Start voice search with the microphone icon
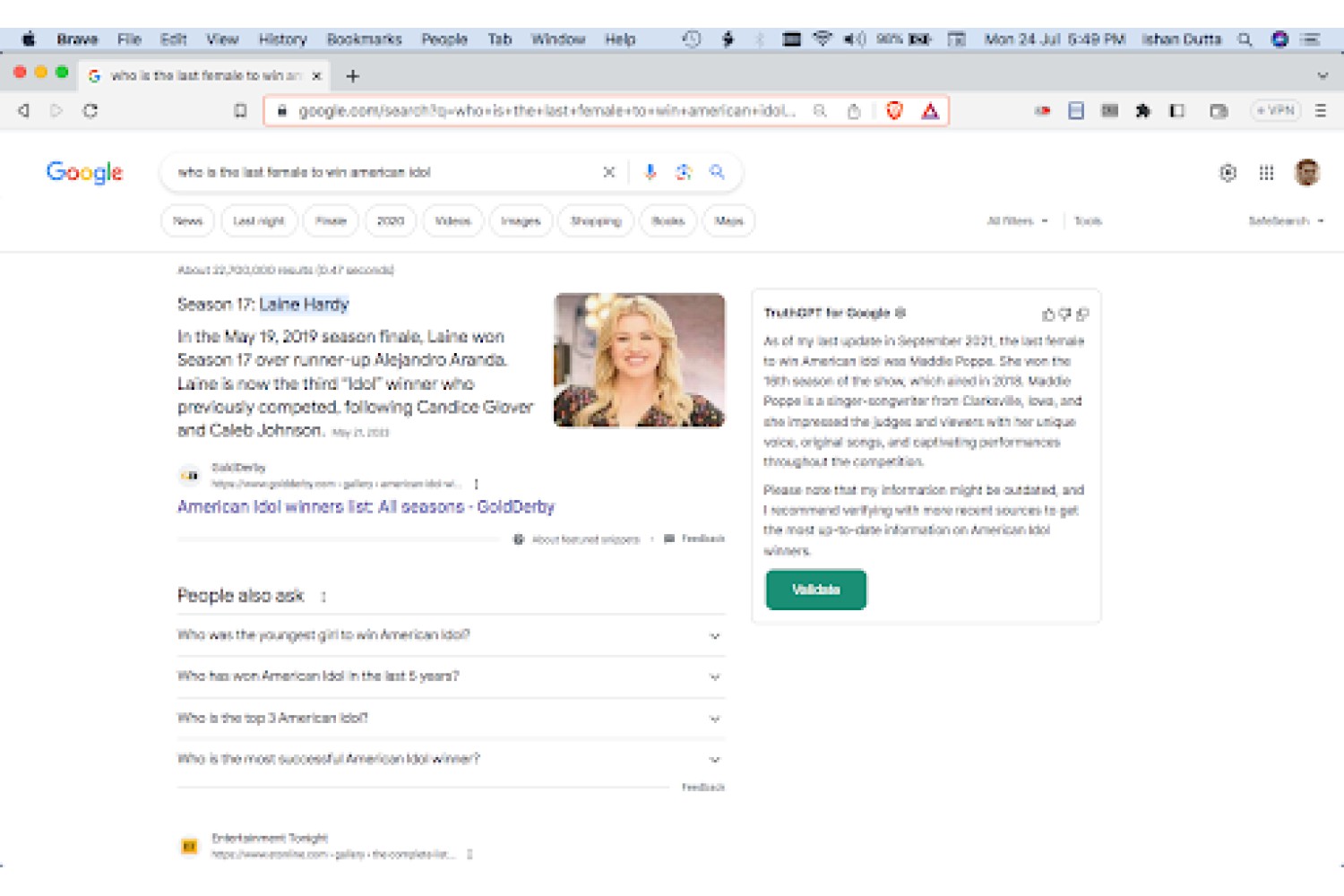The height and width of the screenshot is (896, 1344). pyautogui.click(x=650, y=172)
